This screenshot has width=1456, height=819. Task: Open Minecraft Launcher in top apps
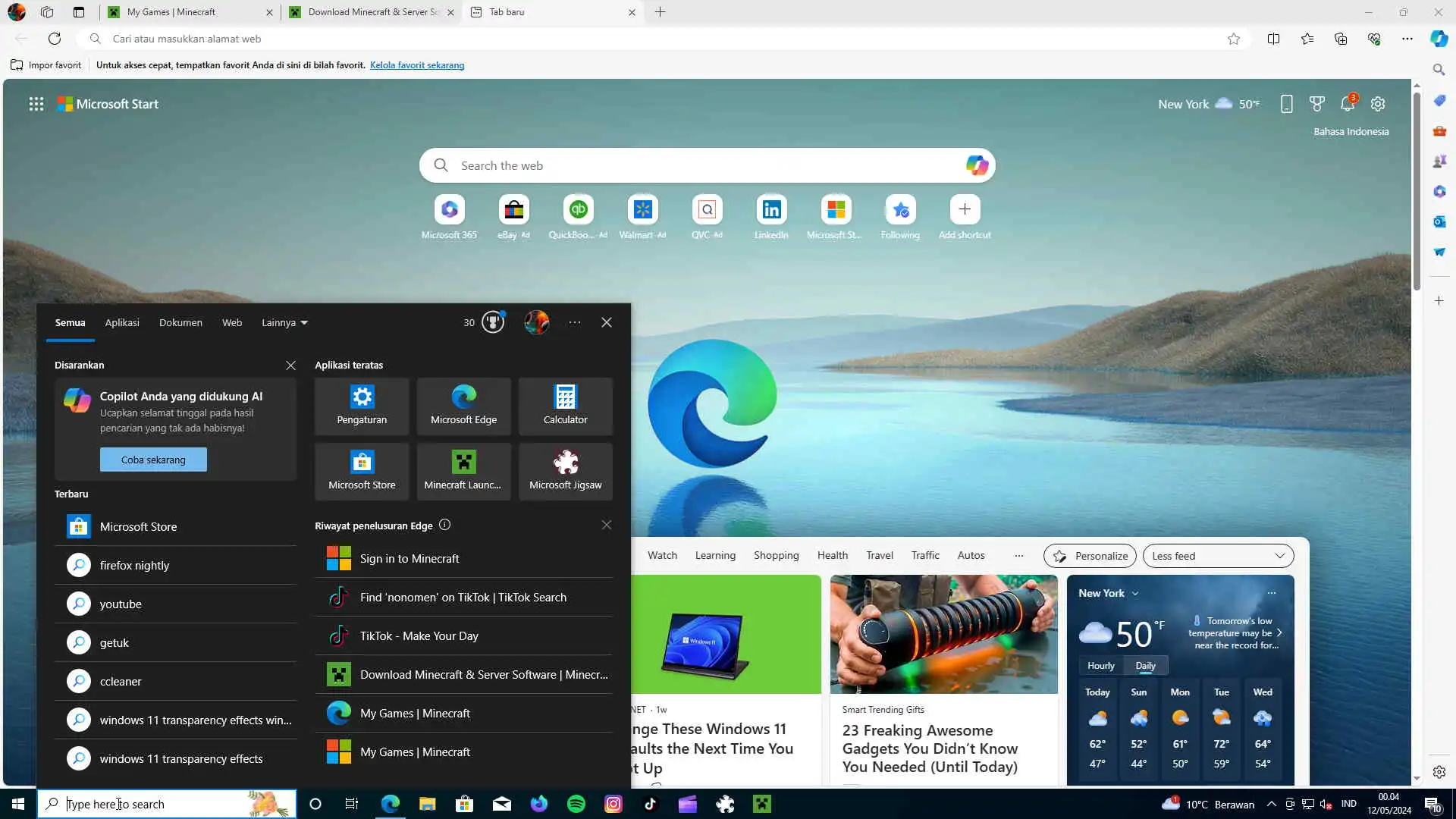pos(463,471)
